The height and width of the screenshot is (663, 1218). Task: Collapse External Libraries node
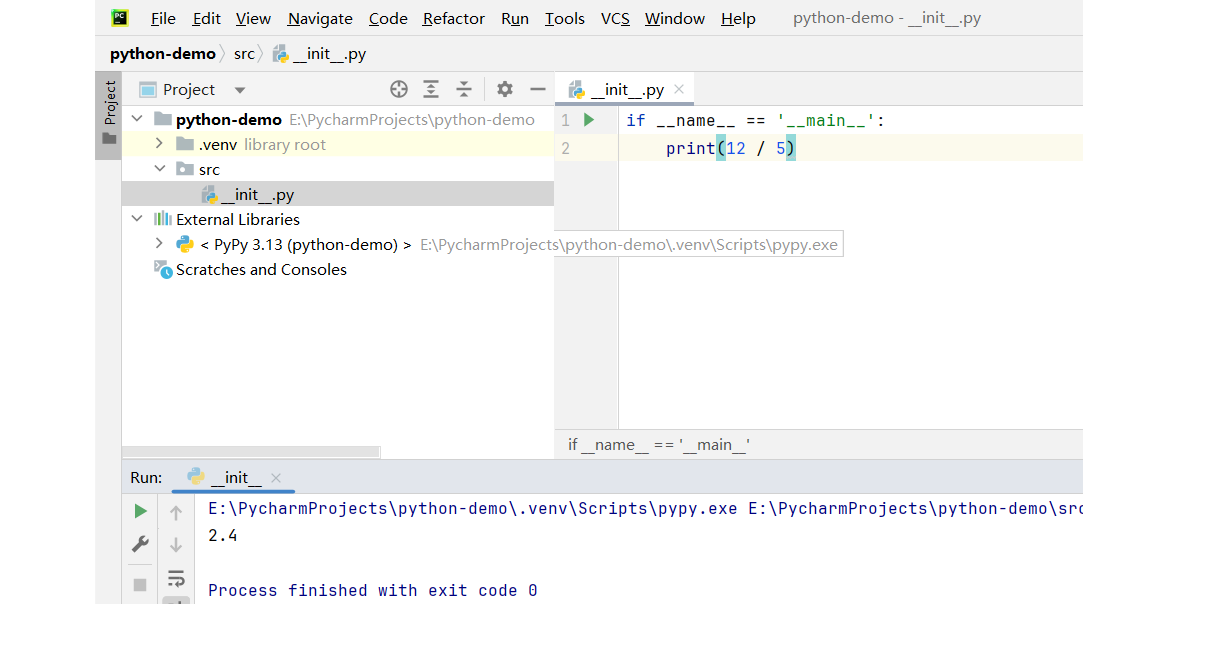(137, 219)
